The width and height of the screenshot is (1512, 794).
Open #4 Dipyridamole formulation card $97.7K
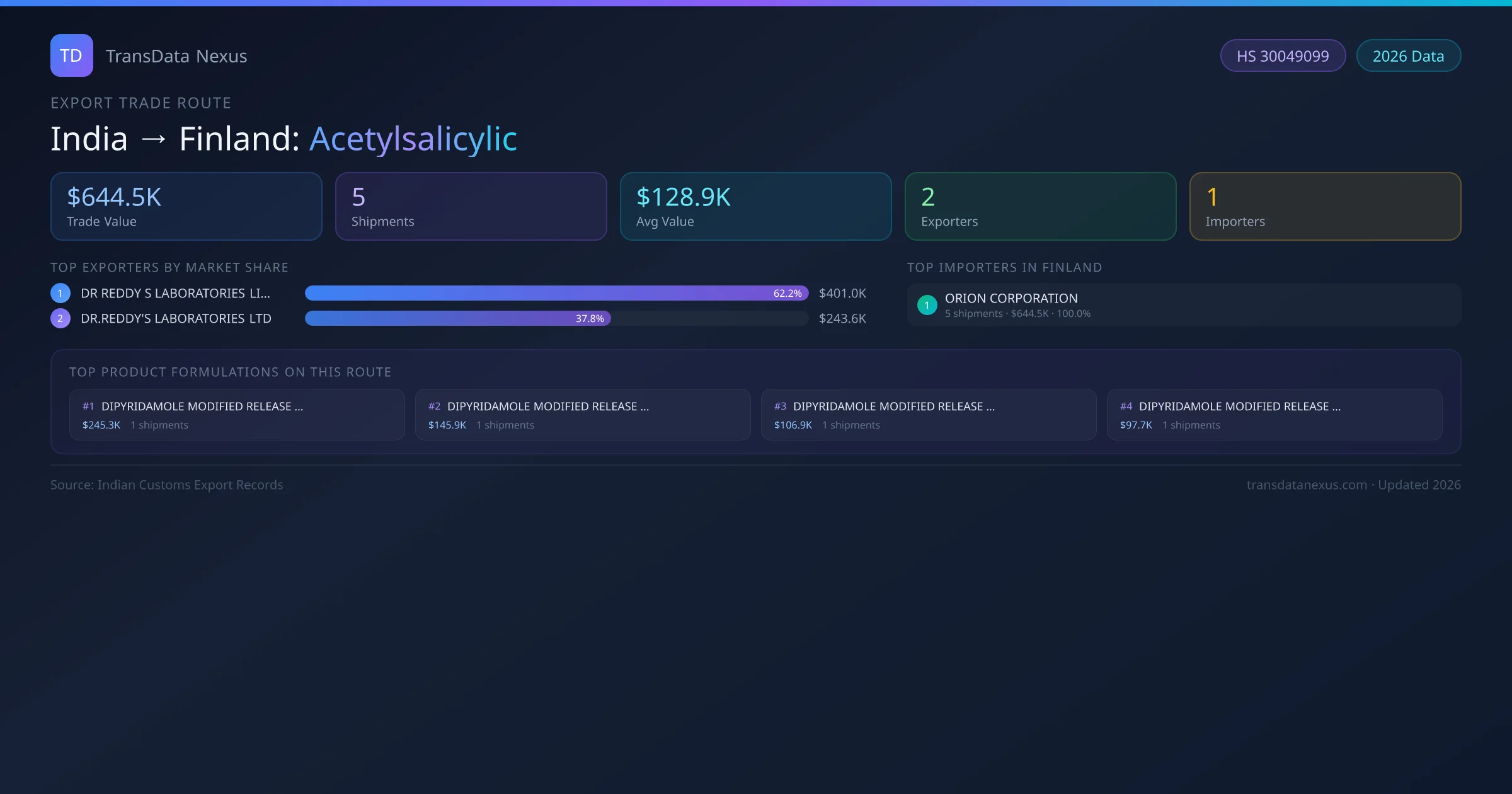coord(1274,415)
